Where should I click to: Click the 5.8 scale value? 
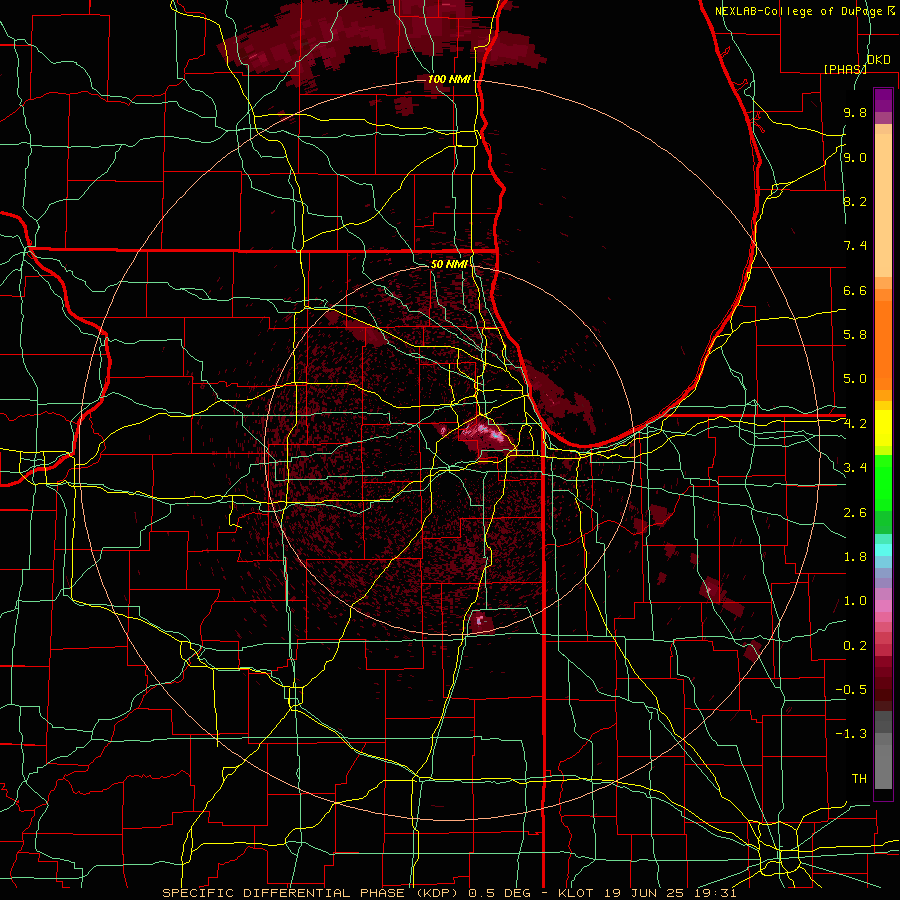click(x=855, y=335)
